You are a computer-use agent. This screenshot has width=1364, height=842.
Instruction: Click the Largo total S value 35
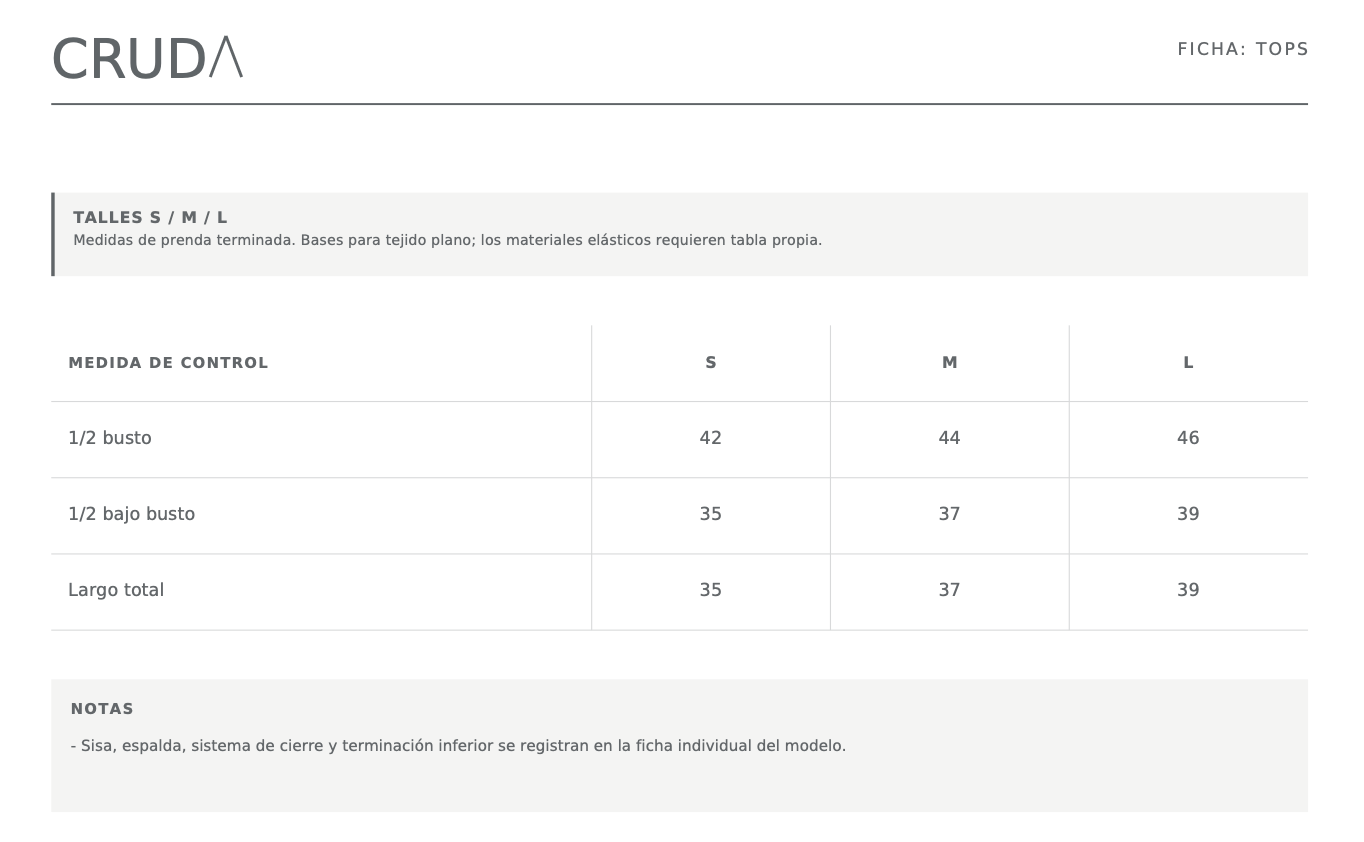point(711,590)
